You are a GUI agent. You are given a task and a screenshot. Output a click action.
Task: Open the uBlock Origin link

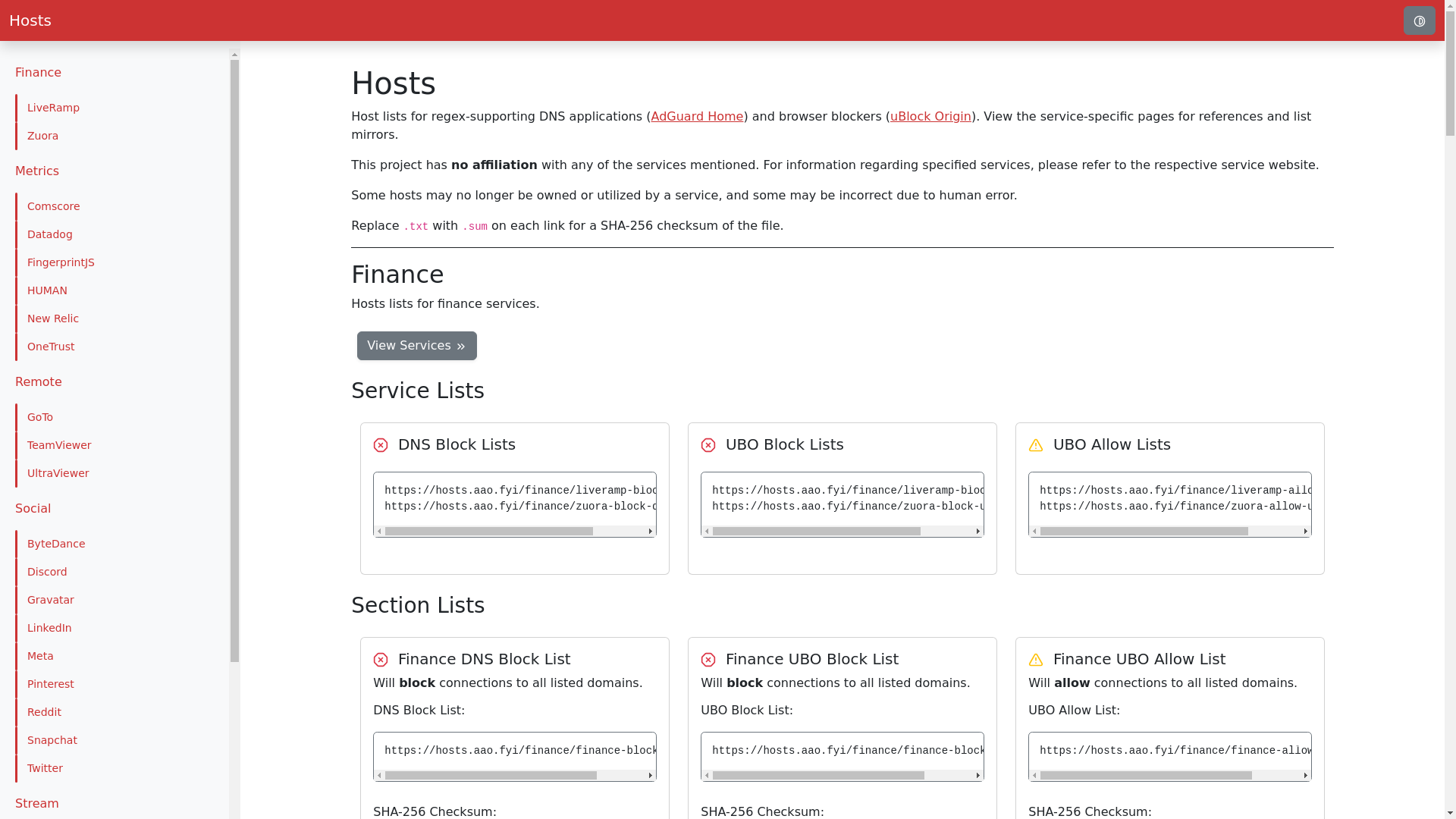pos(930,117)
